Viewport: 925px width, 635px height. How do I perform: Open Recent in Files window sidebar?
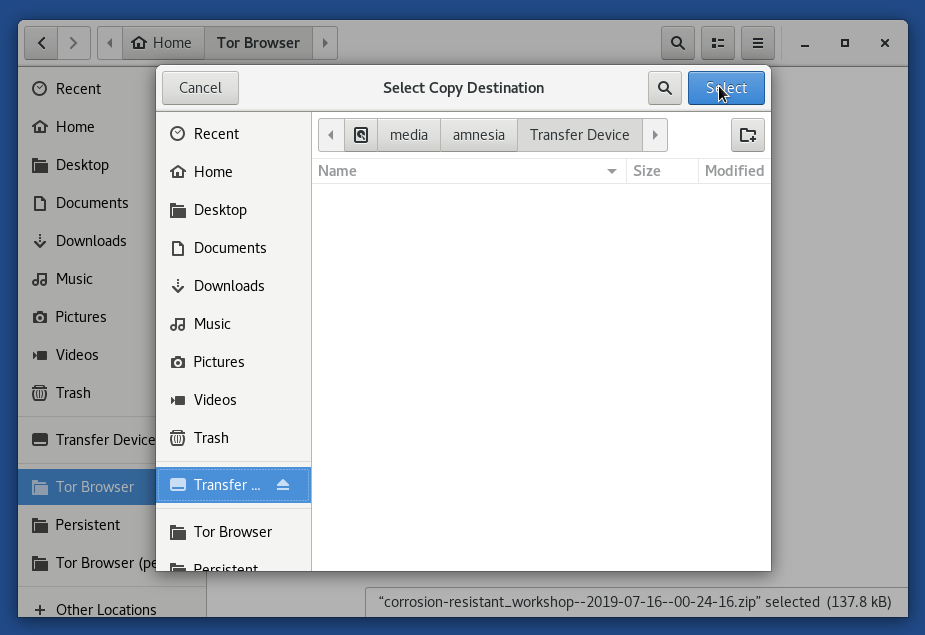pos(87,89)
